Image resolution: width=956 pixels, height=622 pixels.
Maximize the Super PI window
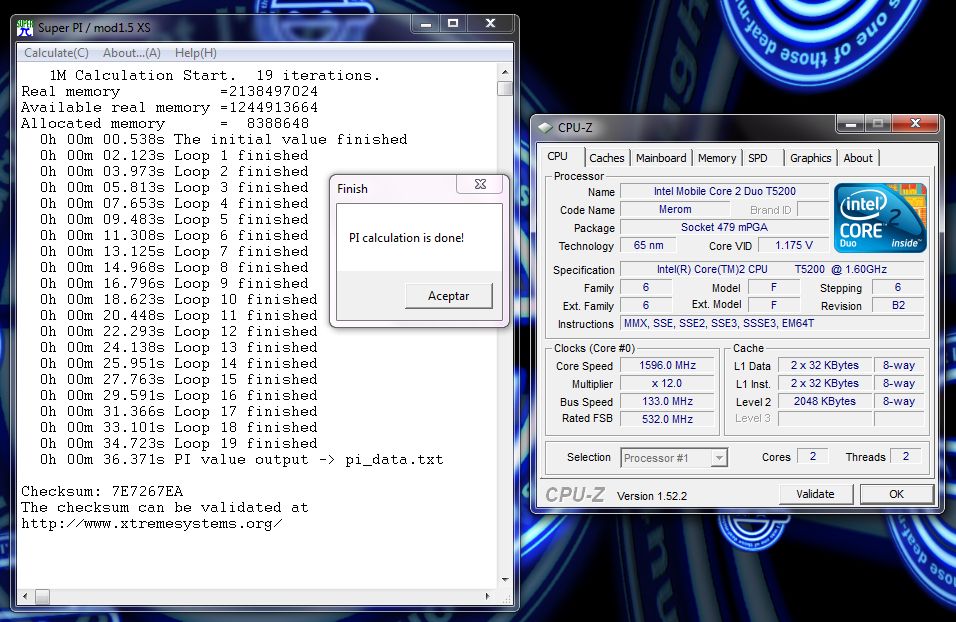[452, 24]
